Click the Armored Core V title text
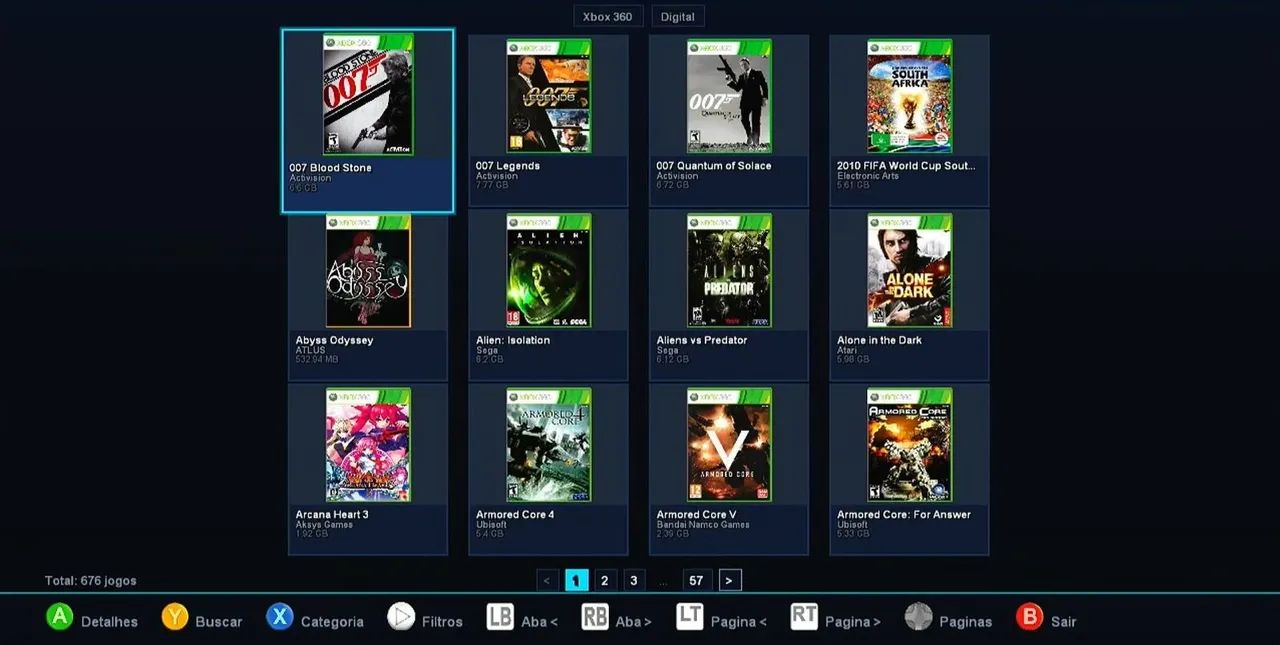1280x645 pixels. [696, 515]
